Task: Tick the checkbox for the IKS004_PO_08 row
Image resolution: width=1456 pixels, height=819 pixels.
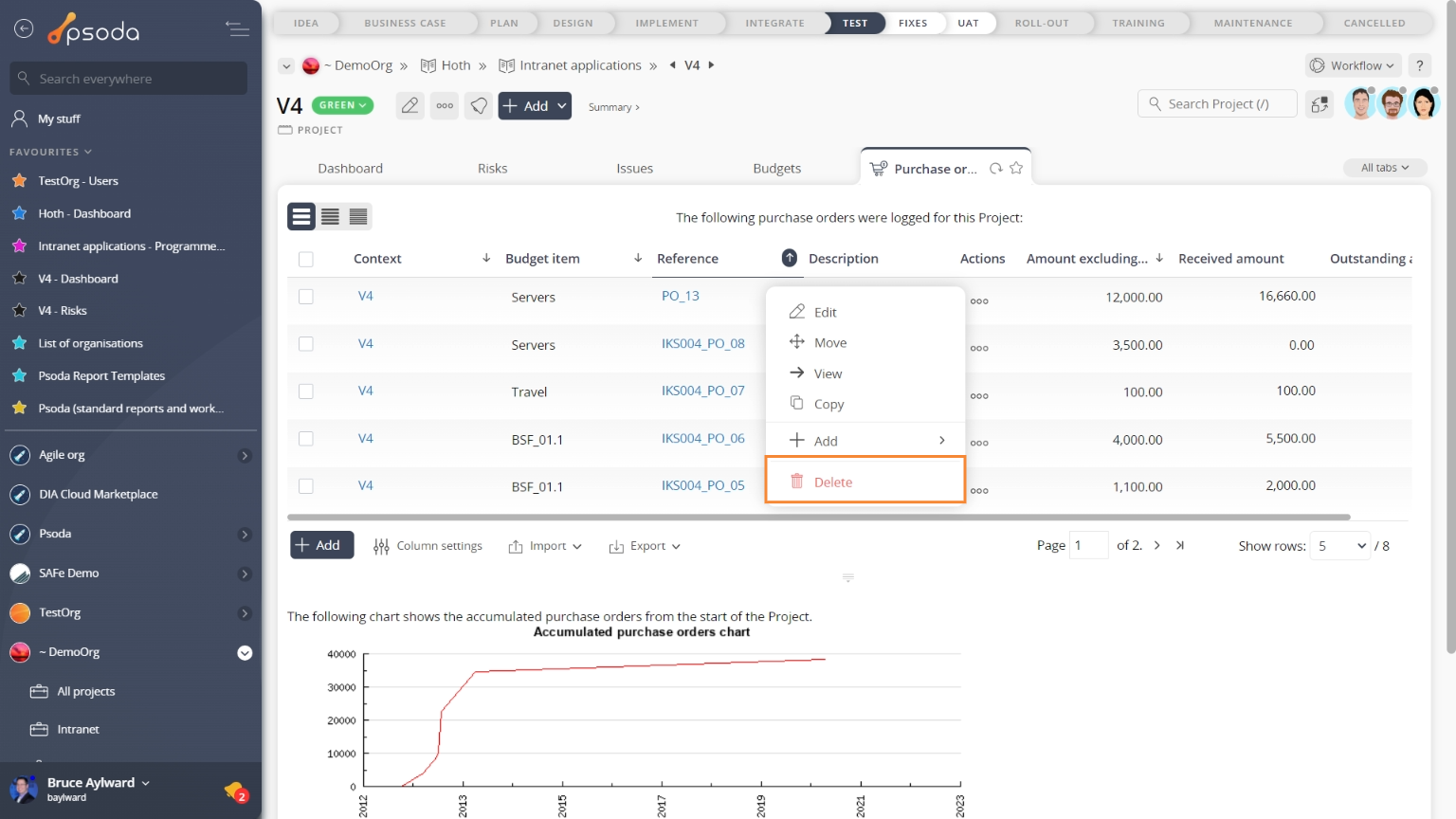Action: (305, 344)
